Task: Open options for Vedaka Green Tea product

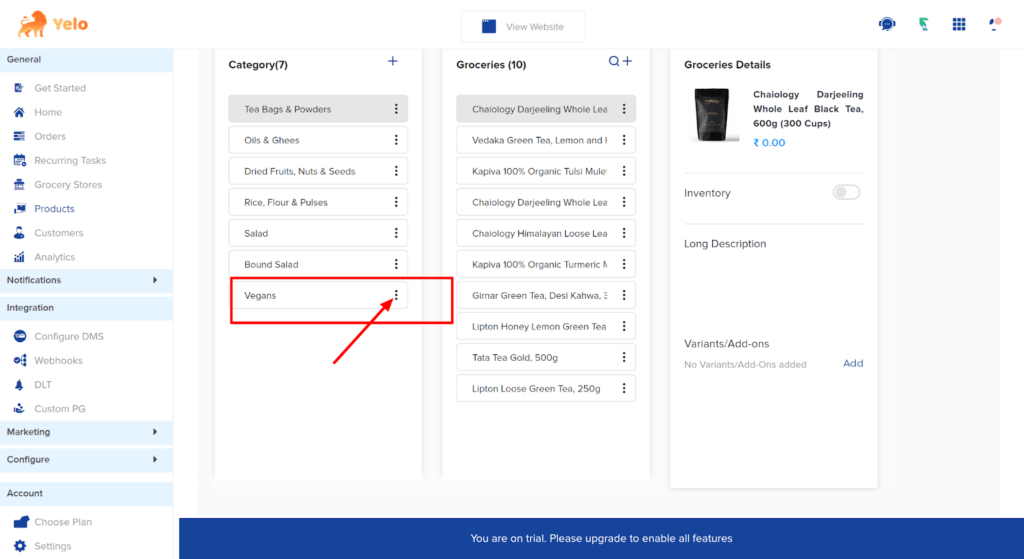Action: [624, 140]
